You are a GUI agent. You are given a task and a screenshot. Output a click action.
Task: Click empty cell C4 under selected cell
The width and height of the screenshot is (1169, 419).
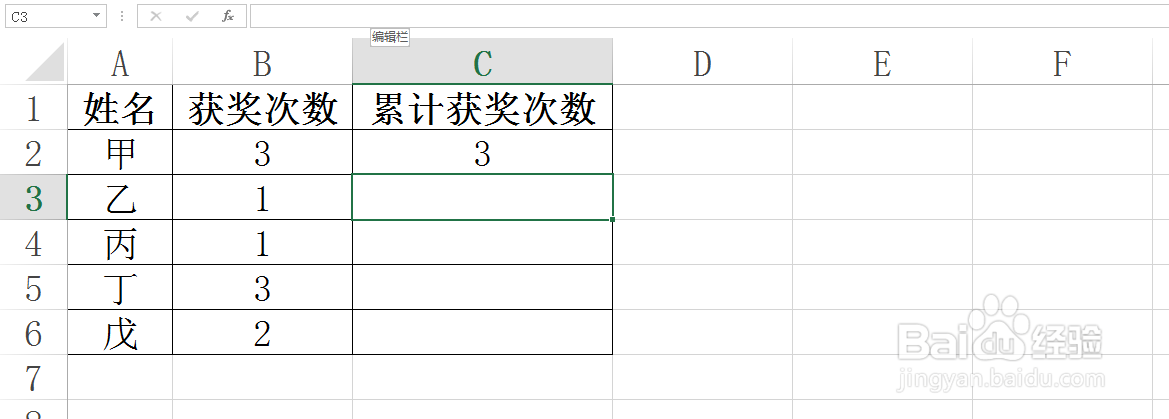coord(482,242)
